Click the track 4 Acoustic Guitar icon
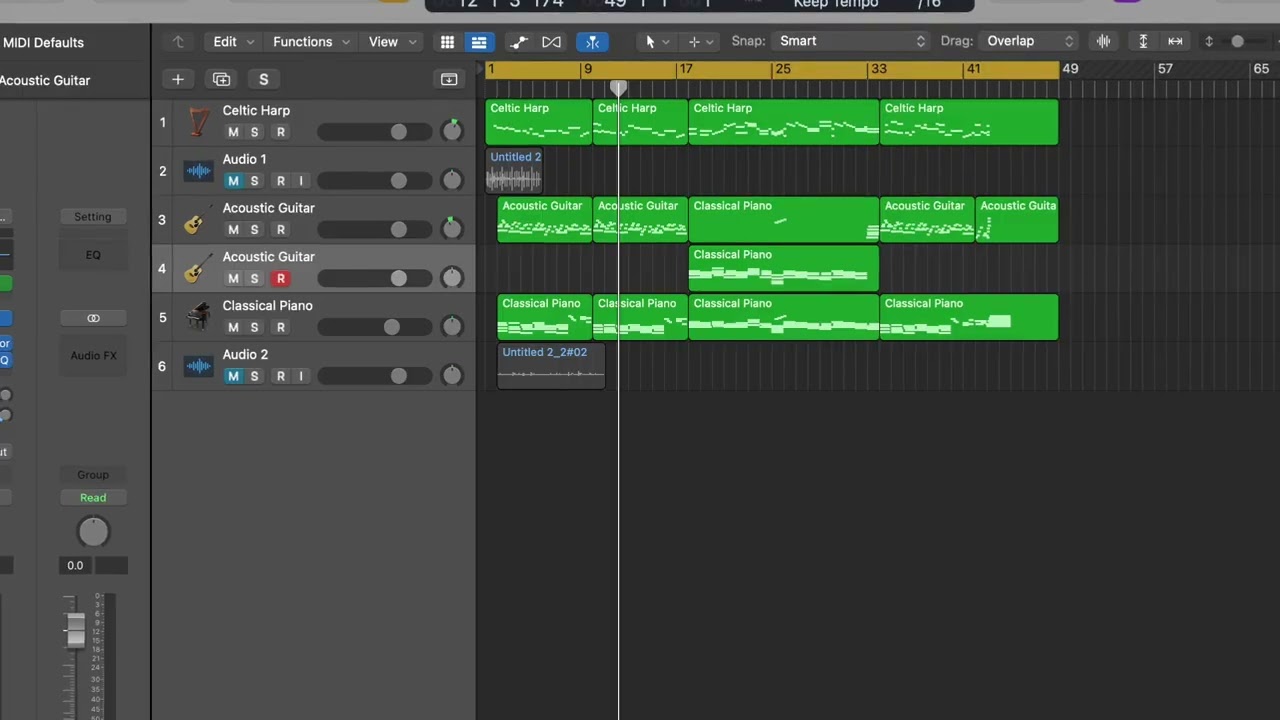The height and width of the screenshot is (720, 1280). tap(196, 269)
